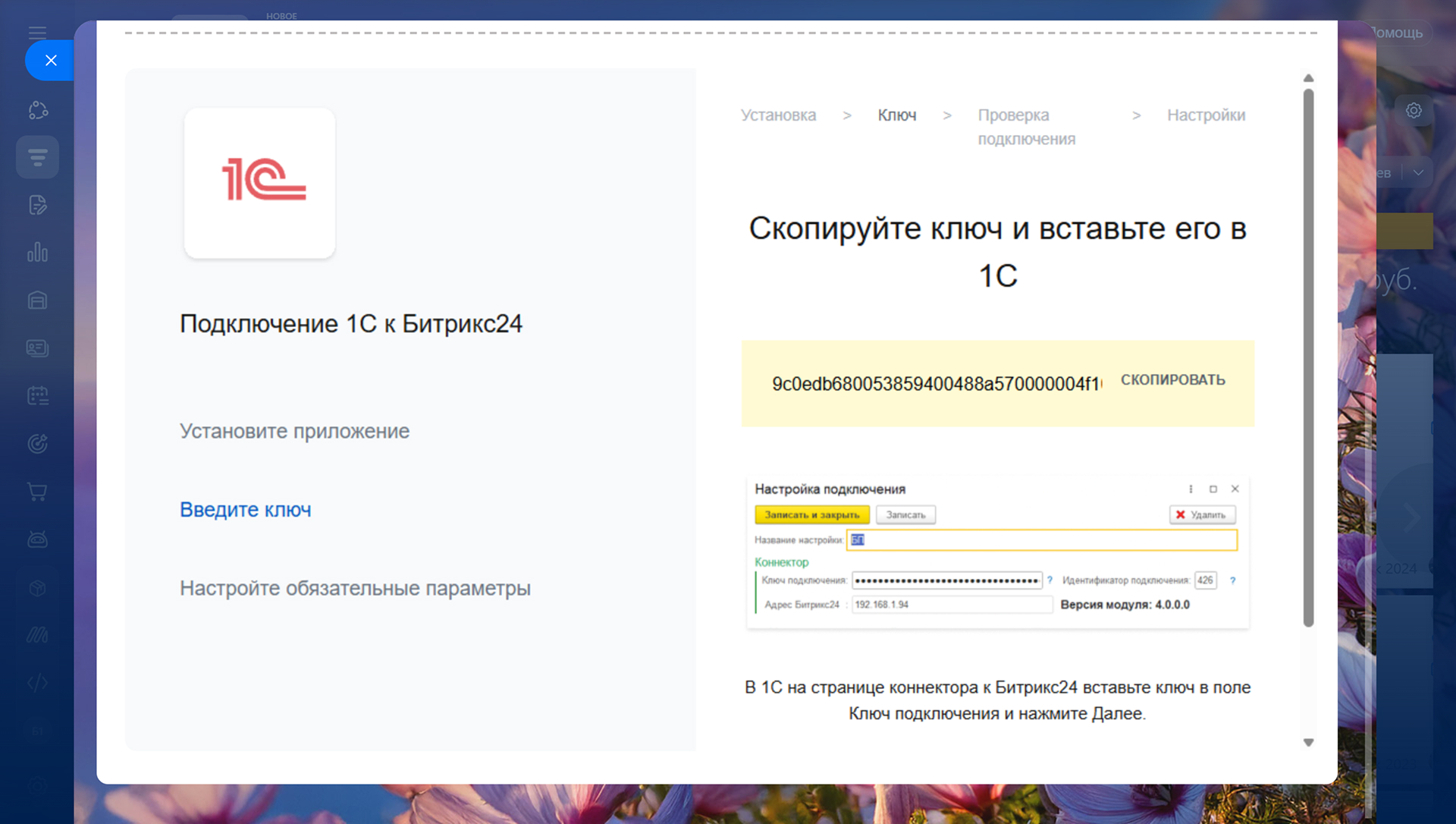
Task: Open the developer code brackets icon
Action: [x=38, y=683]
